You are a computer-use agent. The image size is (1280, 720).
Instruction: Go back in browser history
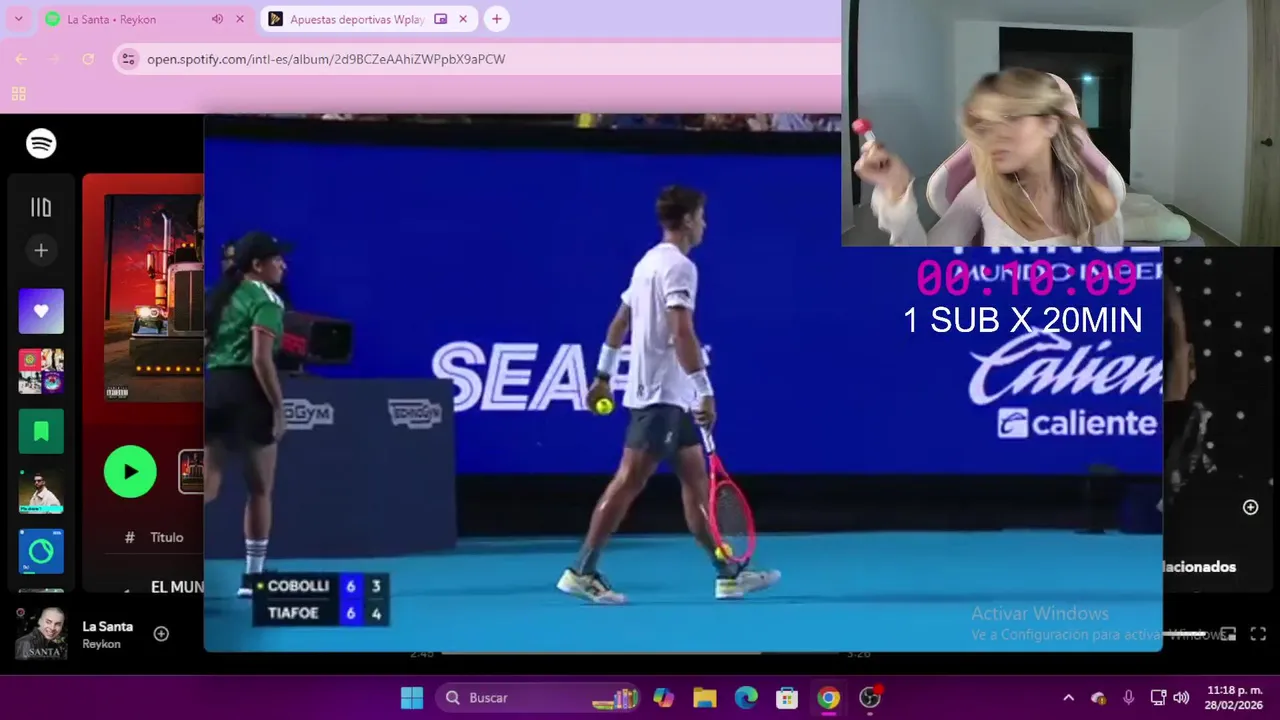point(21,59)
